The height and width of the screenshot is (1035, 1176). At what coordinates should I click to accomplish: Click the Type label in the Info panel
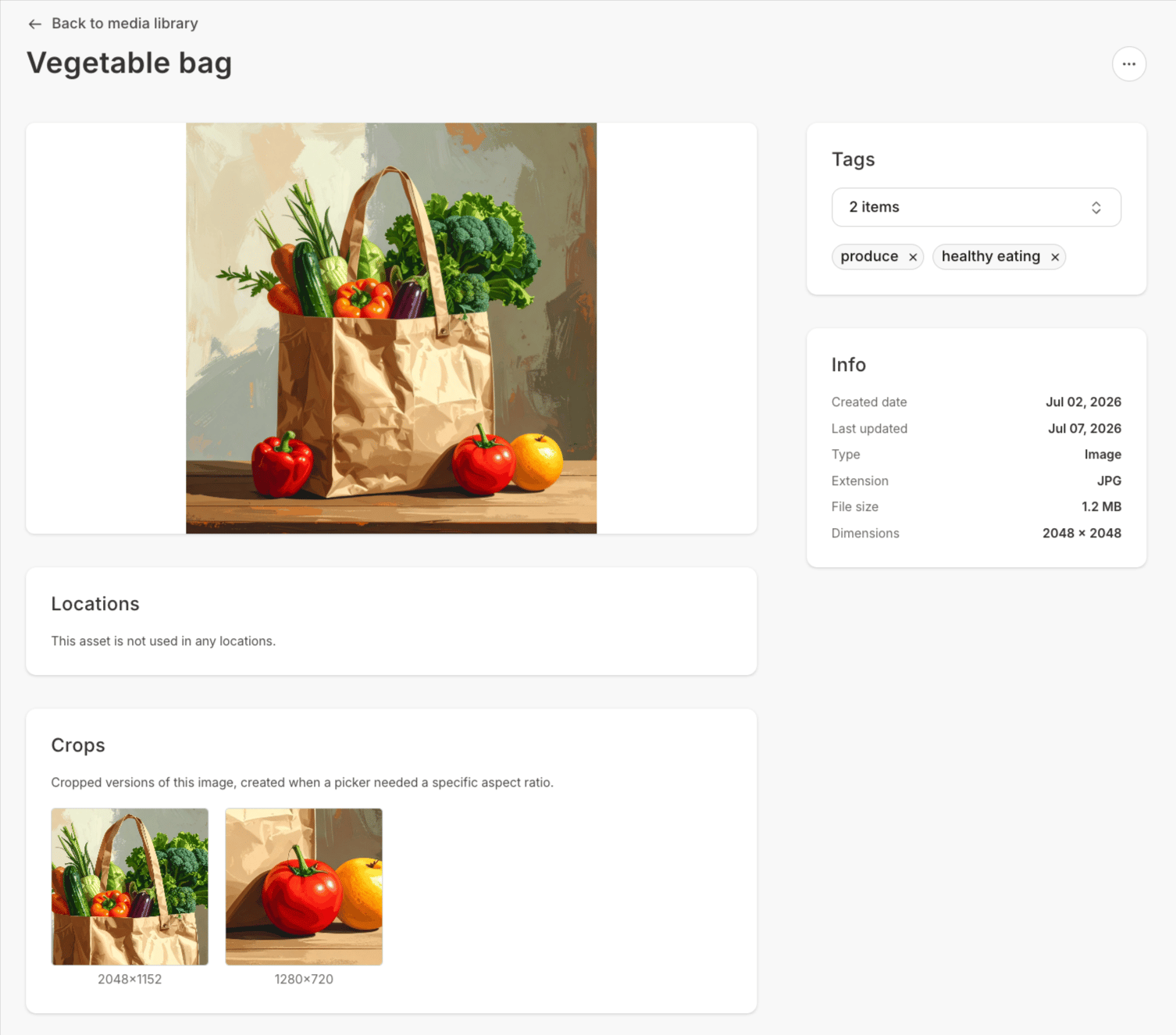pyautogui.click(x=846, y=454)
